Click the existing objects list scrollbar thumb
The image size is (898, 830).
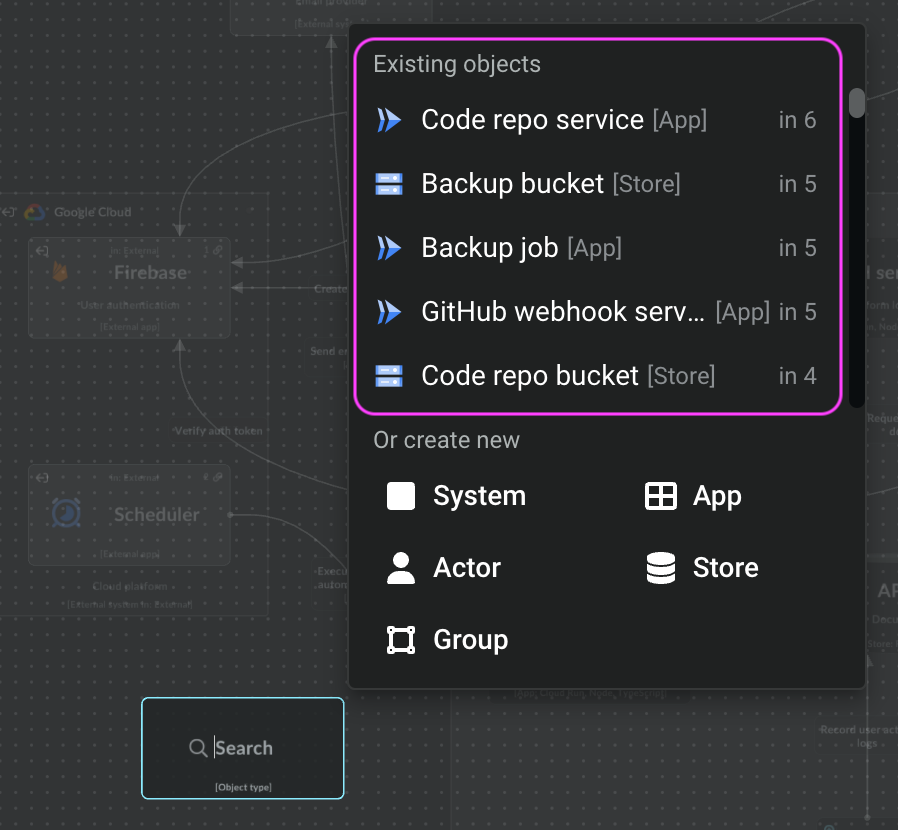click(x=856, y=103)
